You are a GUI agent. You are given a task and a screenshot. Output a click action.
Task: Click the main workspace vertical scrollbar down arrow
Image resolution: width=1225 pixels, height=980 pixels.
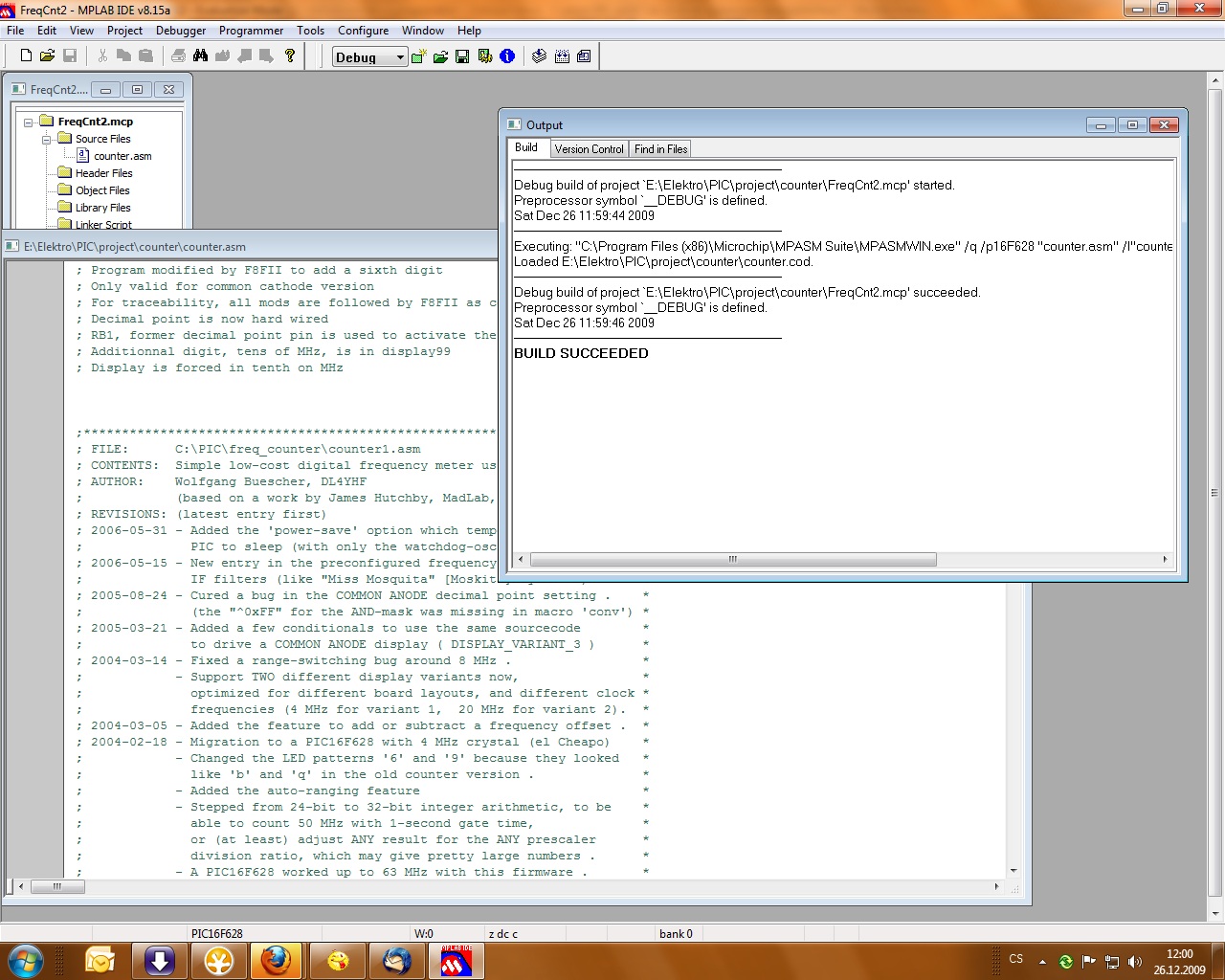tap(1214, 913)
